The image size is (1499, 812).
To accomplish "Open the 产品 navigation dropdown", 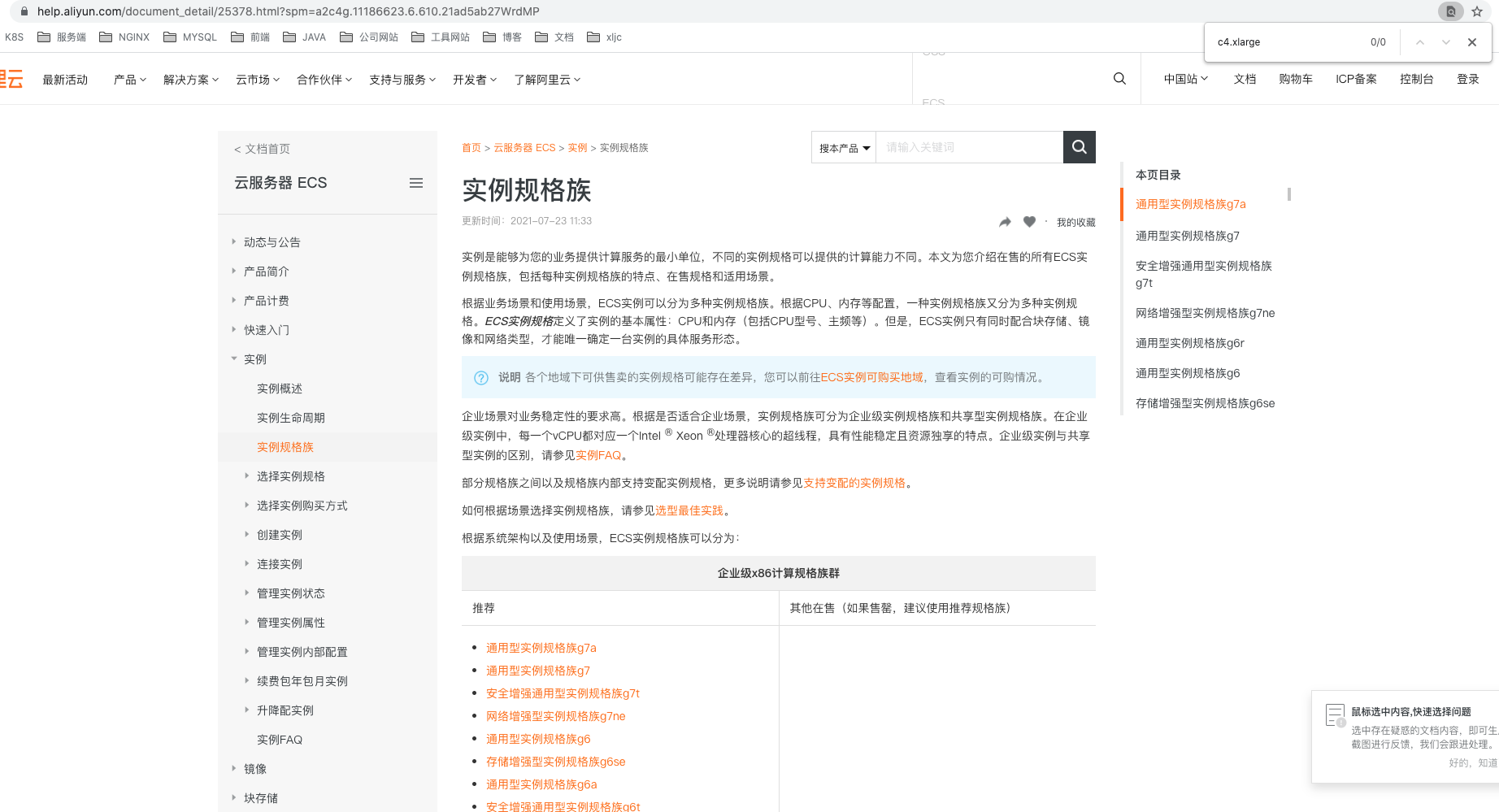I will (130, 80).
